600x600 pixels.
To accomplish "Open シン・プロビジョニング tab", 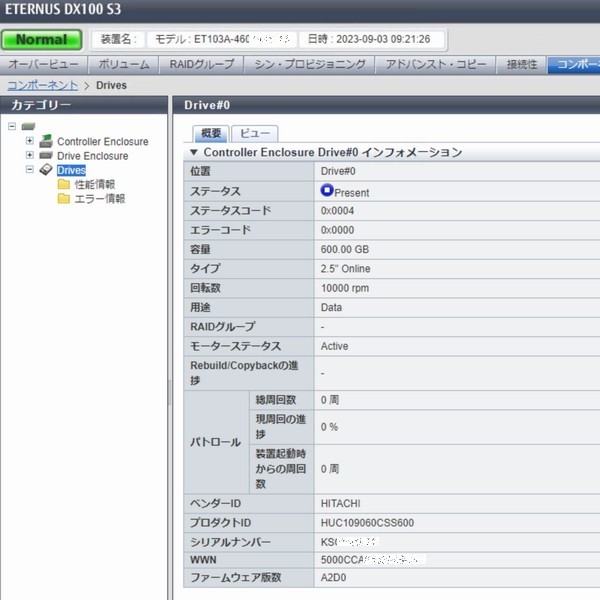I will [x=310, y=64].
